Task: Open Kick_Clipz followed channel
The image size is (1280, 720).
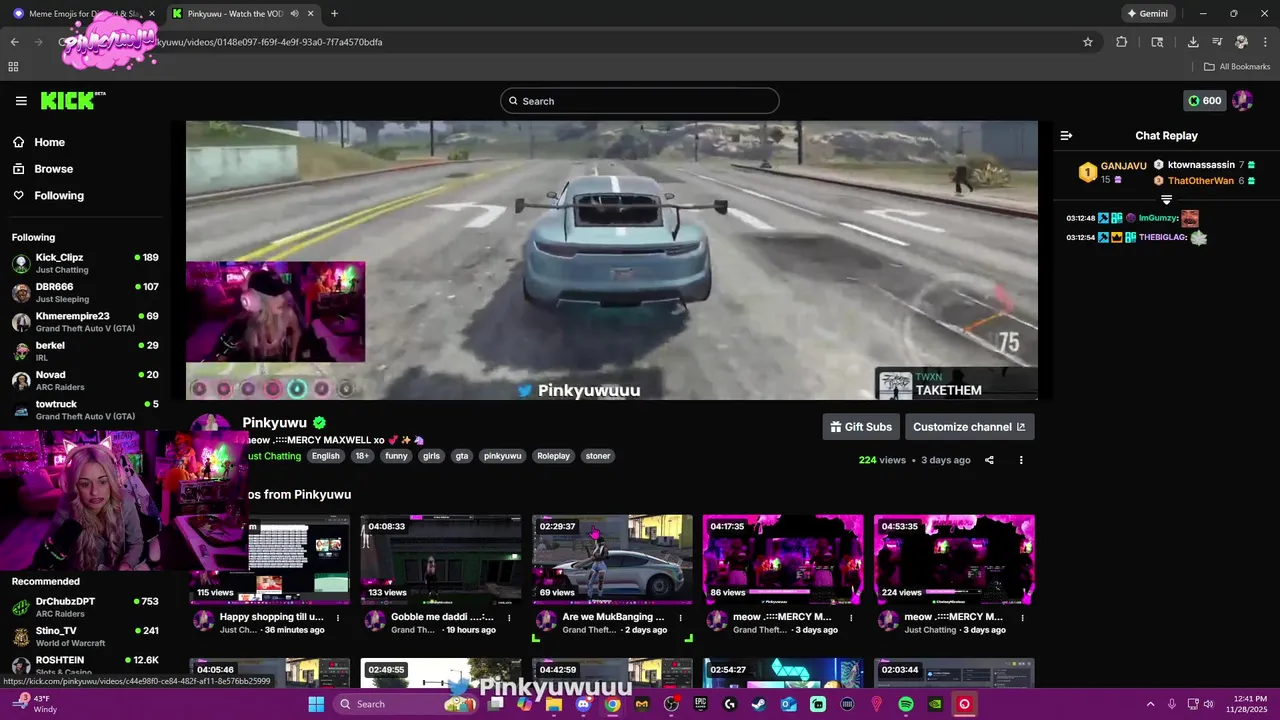Action: pyautogui.click(x=85, y=263)
